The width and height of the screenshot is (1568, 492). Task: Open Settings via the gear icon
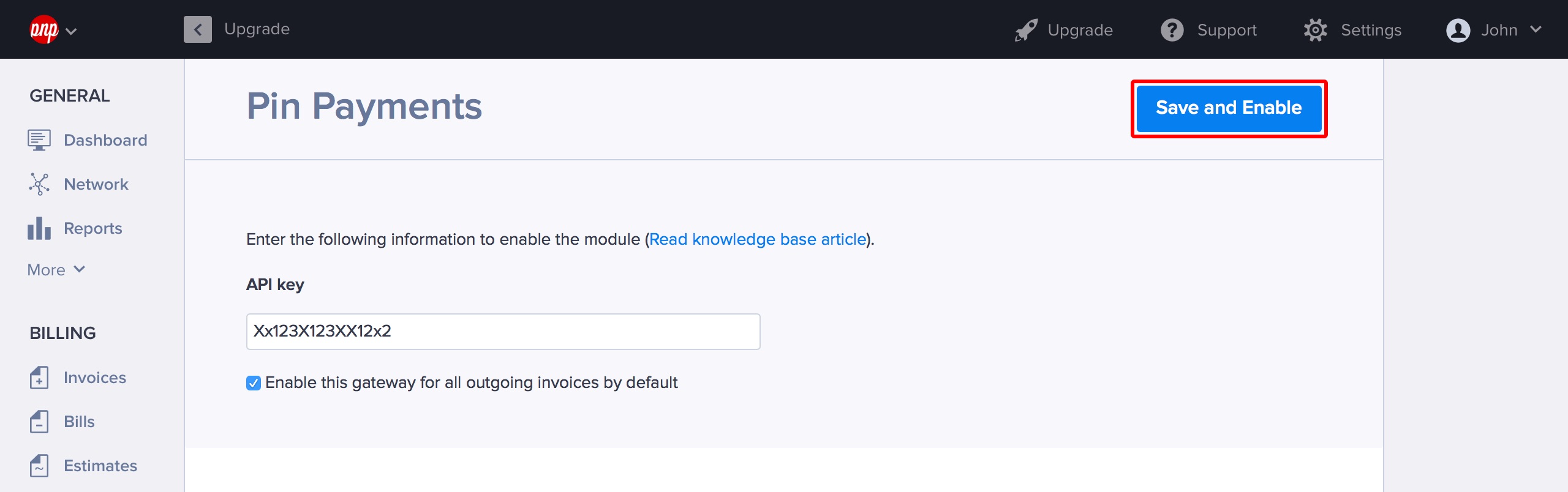click(x=1315, y=30)
